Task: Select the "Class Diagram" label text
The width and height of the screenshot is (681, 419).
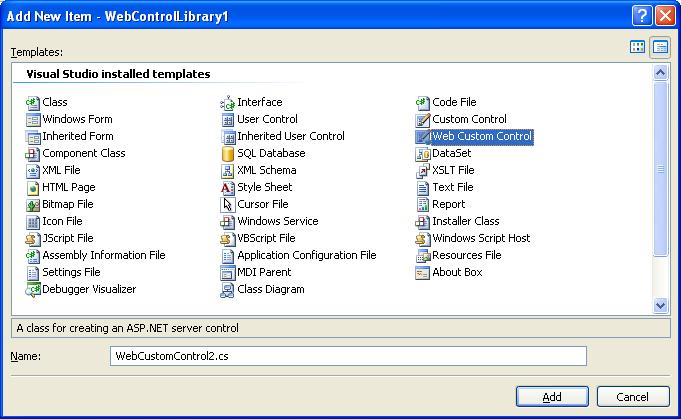Action: pos(271,289)
